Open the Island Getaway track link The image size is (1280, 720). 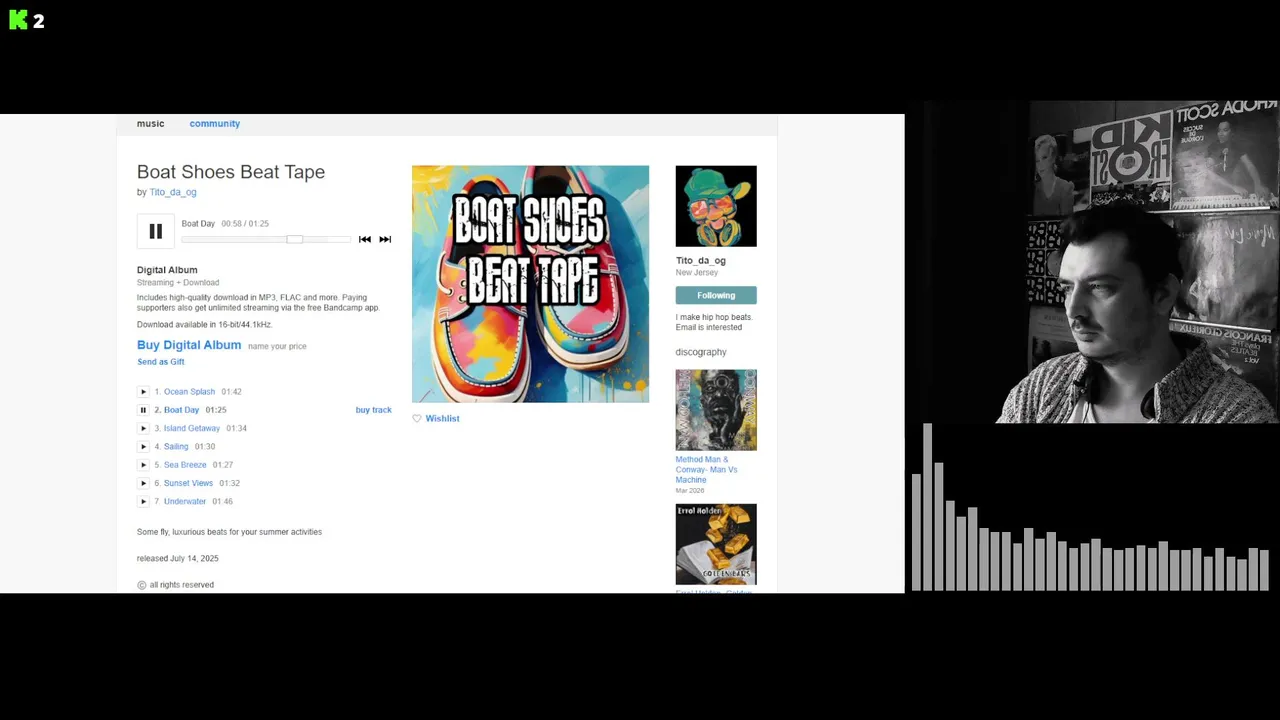[x=192, y=428]
